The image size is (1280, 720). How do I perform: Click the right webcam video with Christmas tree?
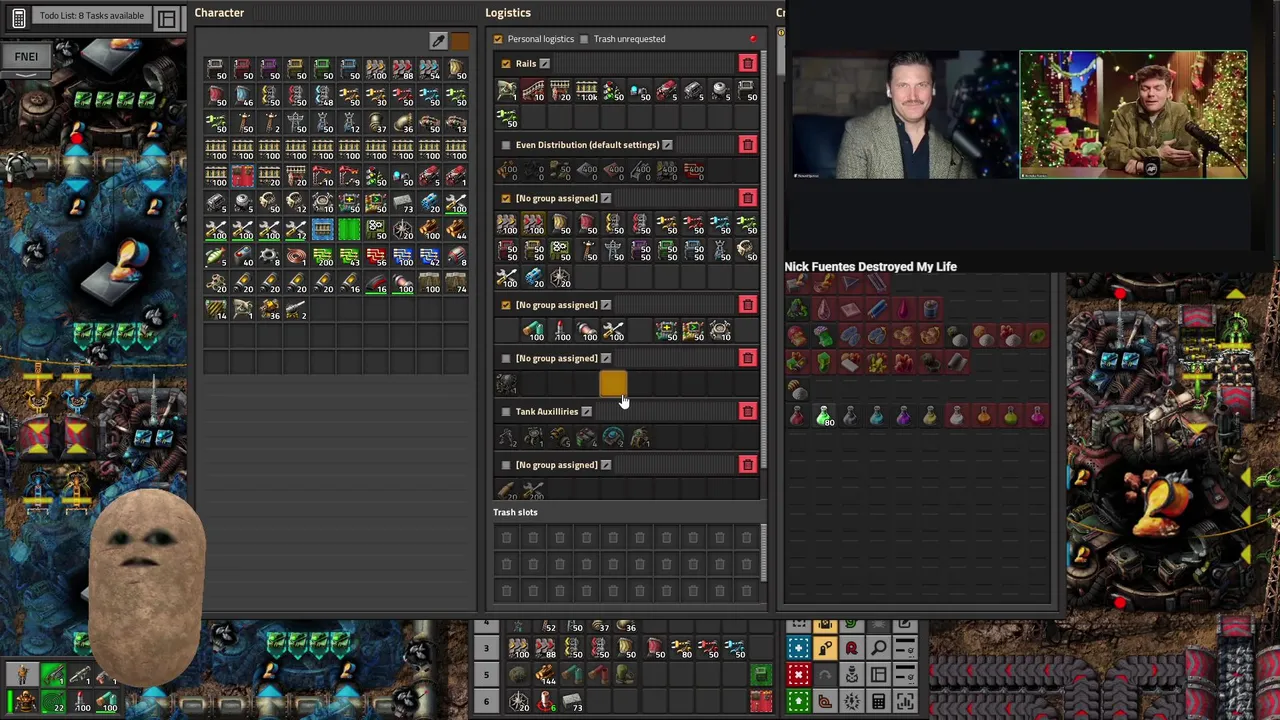(x=1133, y=115)
